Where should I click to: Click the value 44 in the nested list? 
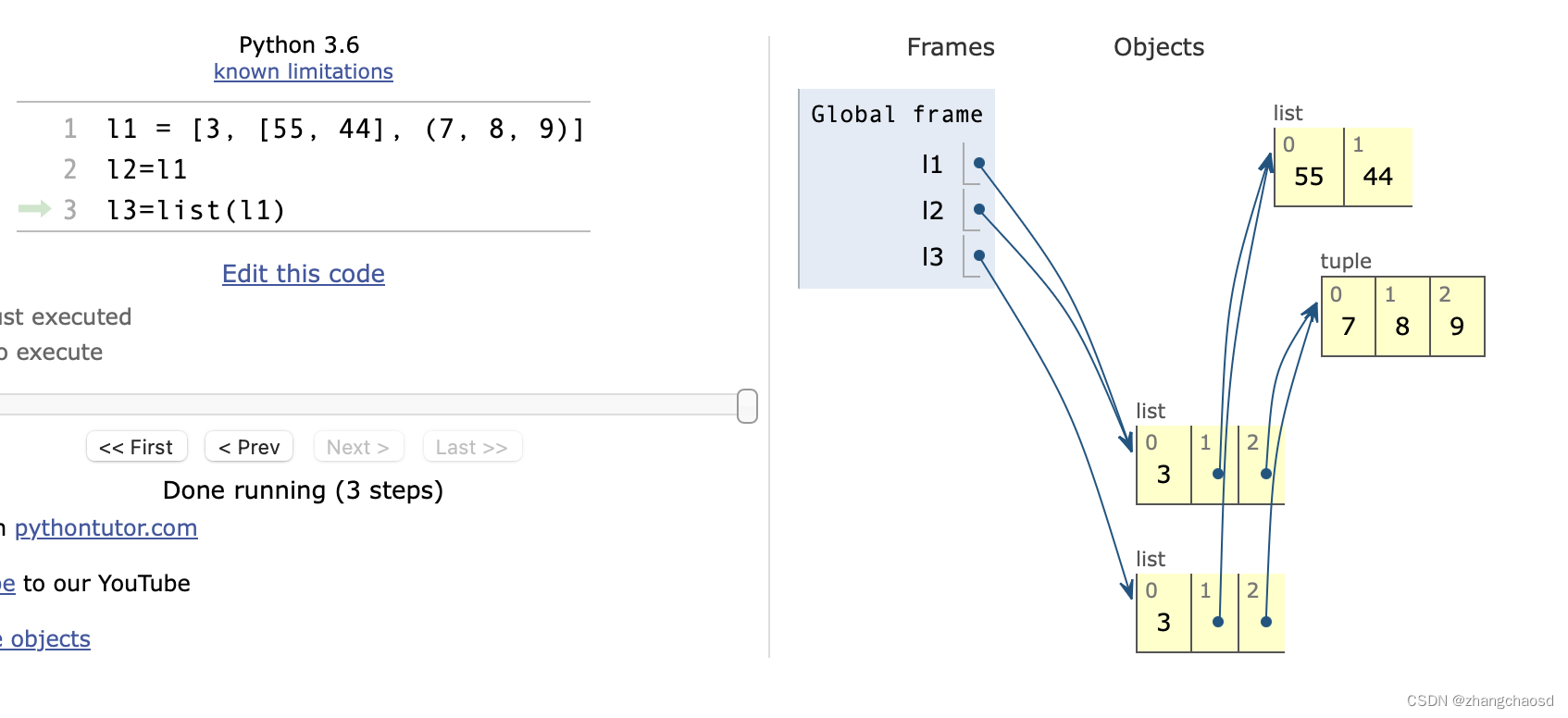coord(1377,176)
